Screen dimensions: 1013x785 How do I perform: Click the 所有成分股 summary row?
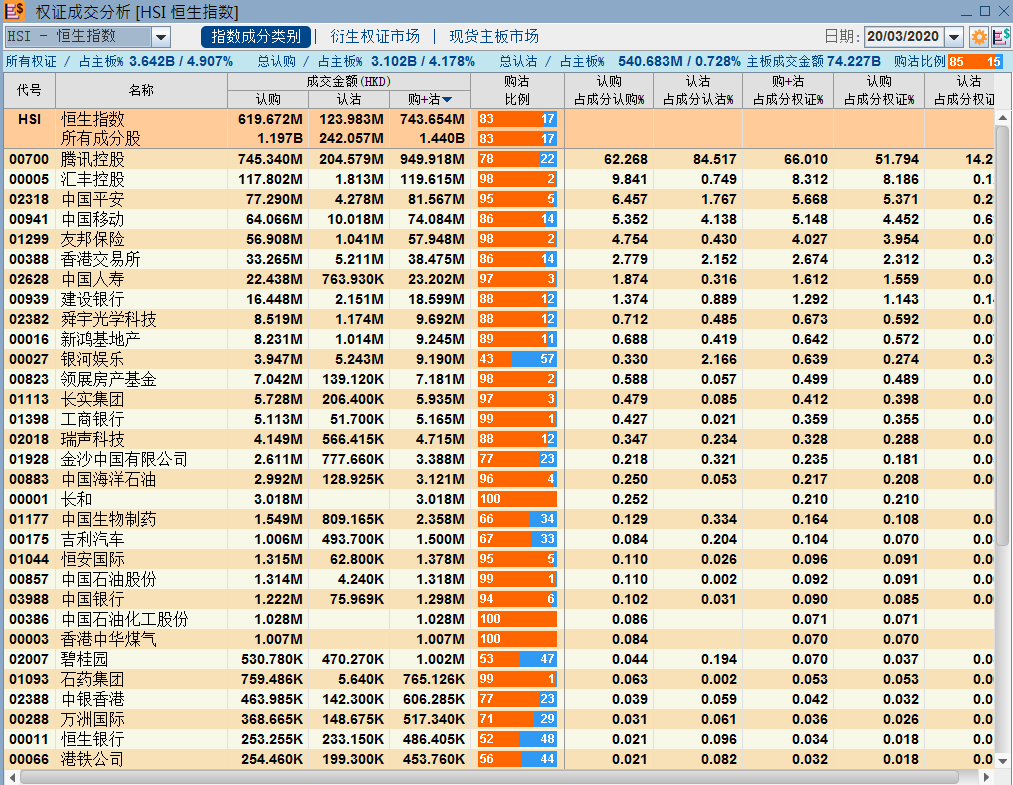tap(499, 138)
